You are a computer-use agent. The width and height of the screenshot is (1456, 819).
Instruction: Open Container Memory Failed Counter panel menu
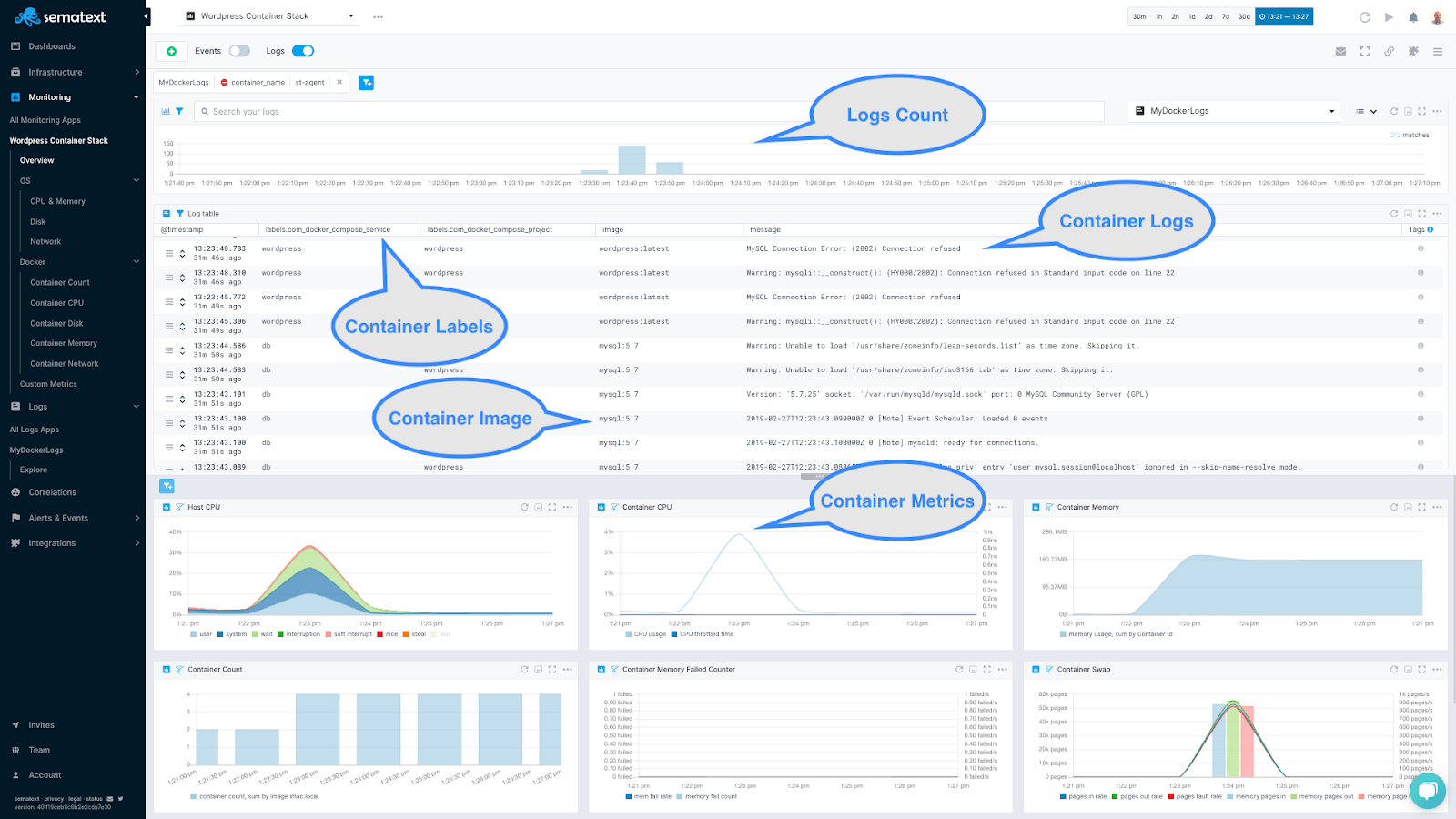pos(1002,669)
